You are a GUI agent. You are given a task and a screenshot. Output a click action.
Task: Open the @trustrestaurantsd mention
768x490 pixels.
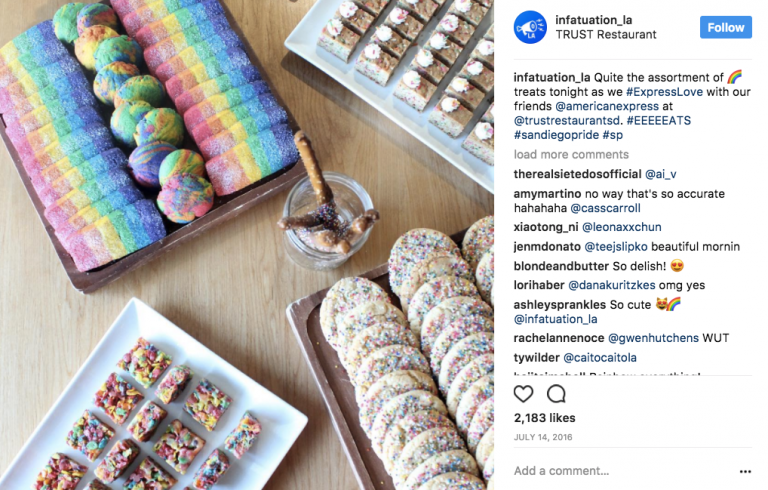tap(567, 121)
